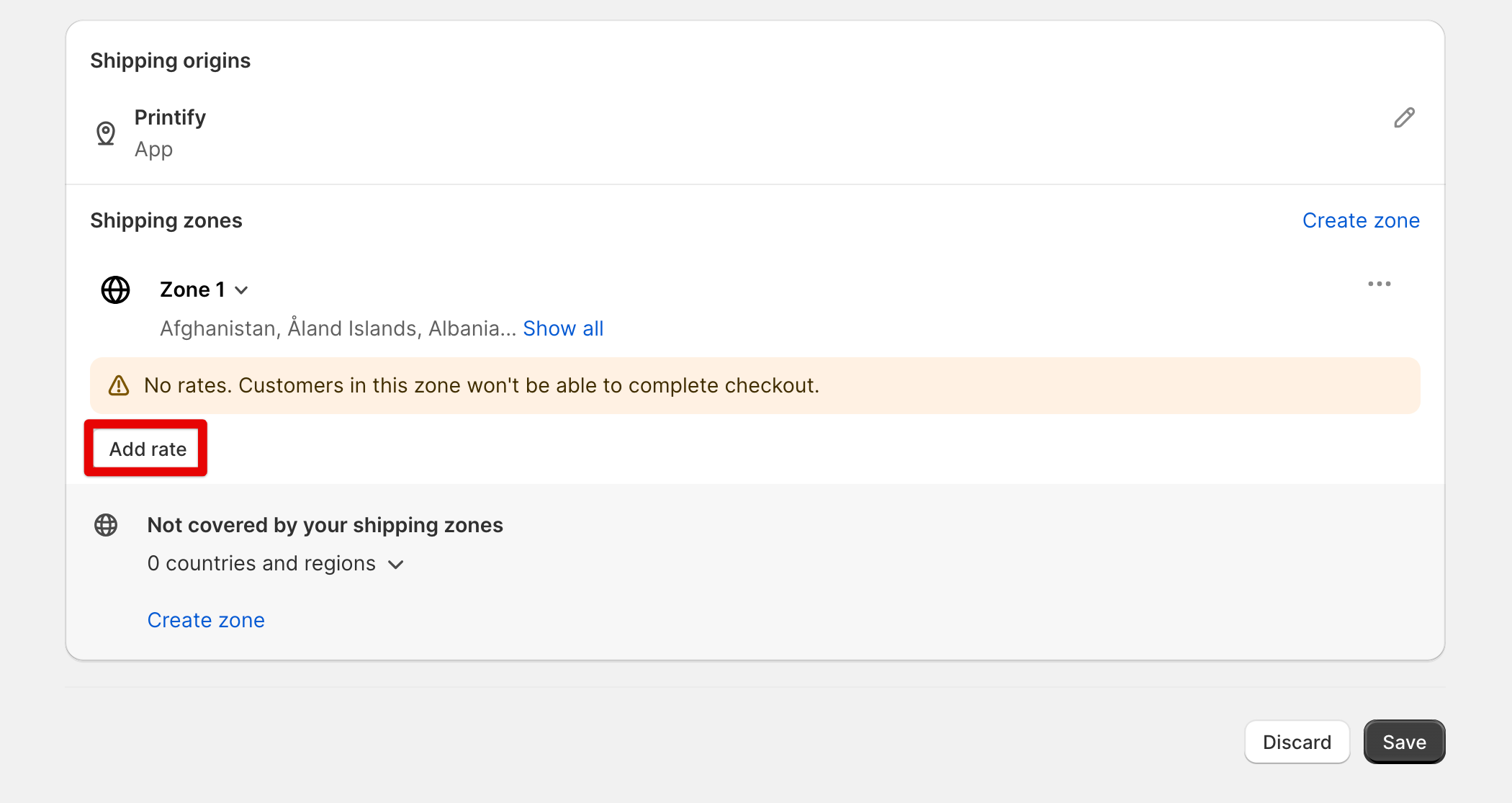Click Not covered by your shipping zones

(x=325, y=525)
